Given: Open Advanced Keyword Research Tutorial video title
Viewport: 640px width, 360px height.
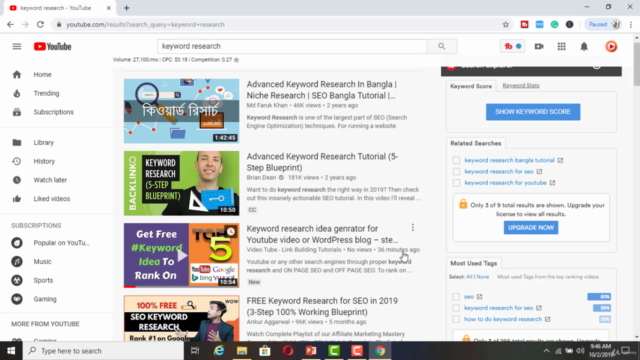Looking at the screenshot, I should (322, 162).
